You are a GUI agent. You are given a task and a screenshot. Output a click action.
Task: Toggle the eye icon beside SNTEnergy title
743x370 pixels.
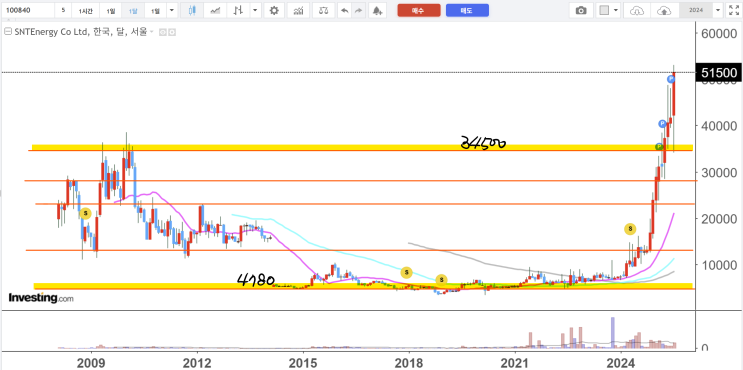[163, 32]
